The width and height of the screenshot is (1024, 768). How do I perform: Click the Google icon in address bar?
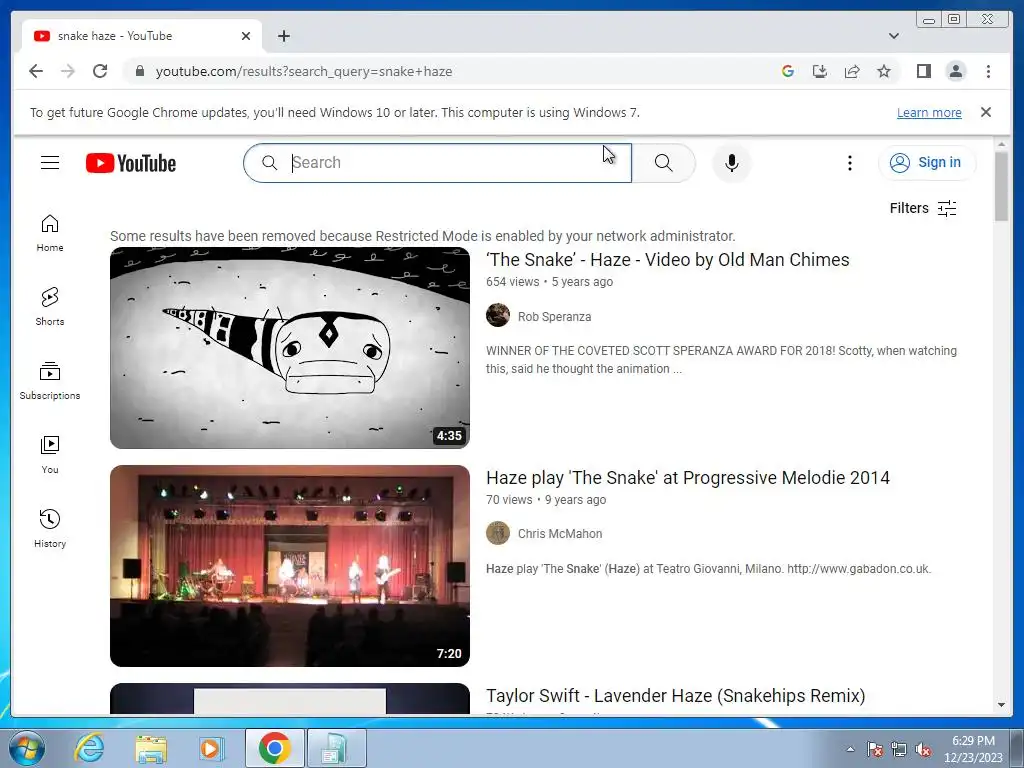(788, 71)
